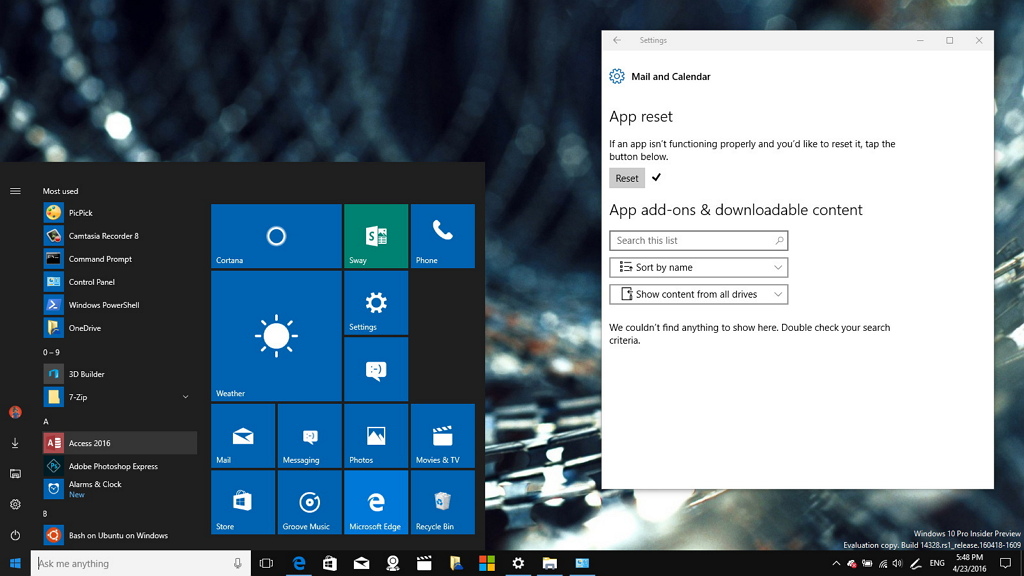Open the Mail tile
Image resolution: width=1024 pixels, height=576 pixels.
(x=243, y=436)
